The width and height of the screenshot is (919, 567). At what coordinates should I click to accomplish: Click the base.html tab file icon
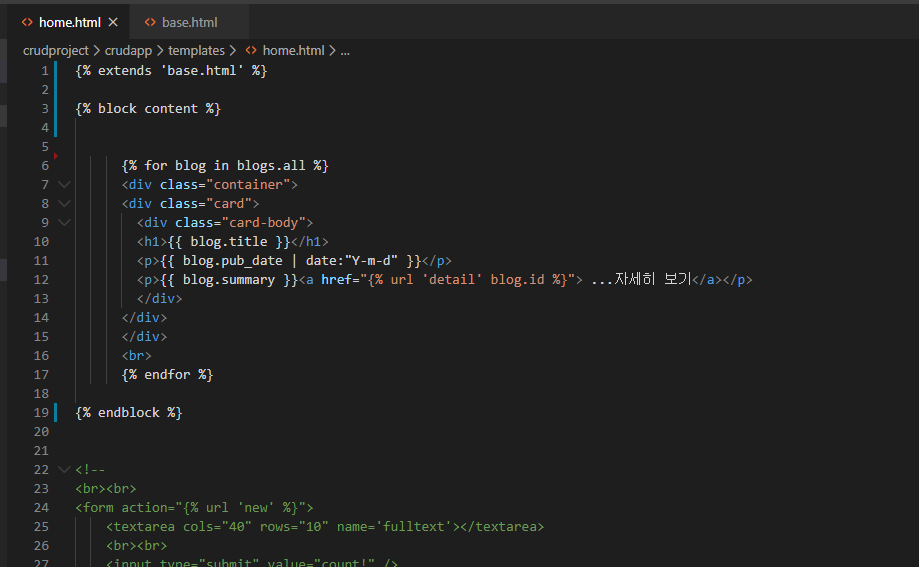pos(150,22)
